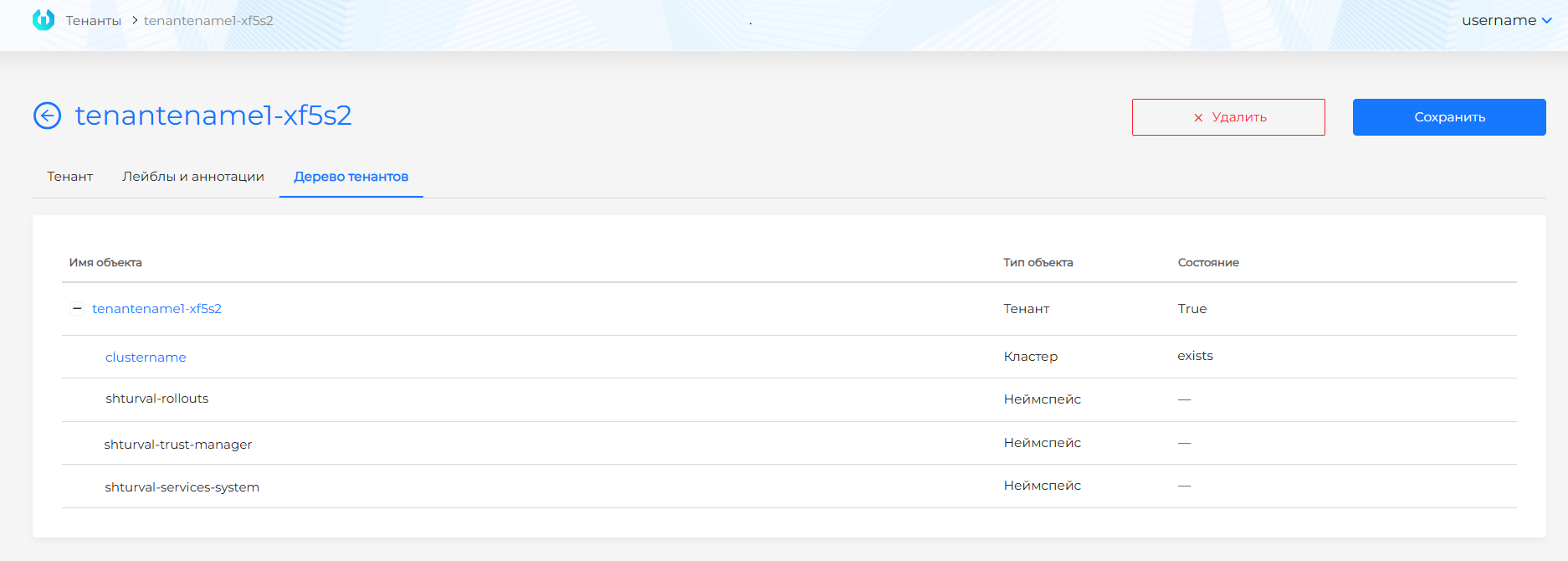
Task: Click the breadcrumb chevron separator
Action: click(134, 20)
